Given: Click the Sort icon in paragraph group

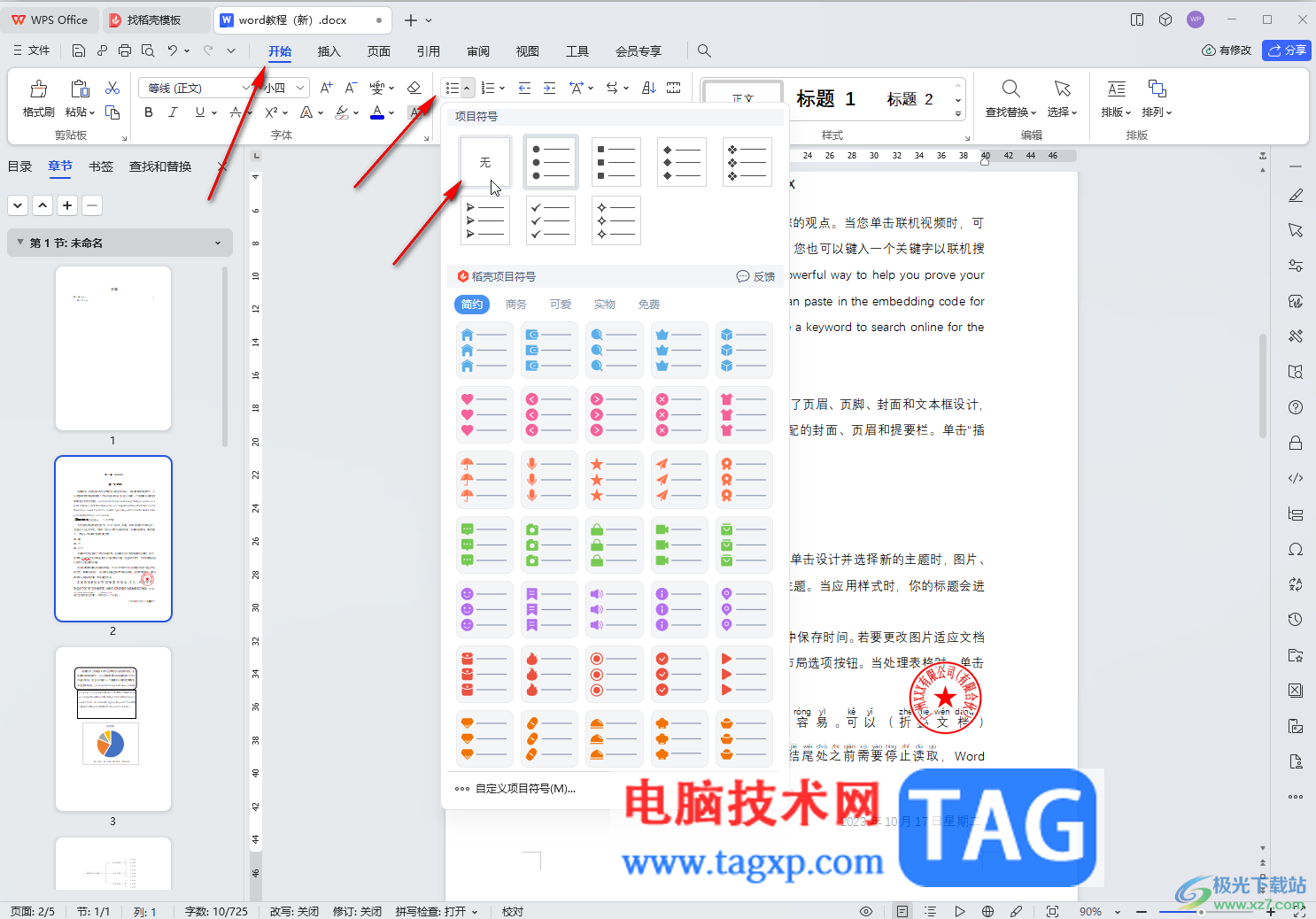Looking at the screenshot, I should [x=649, y=88].
